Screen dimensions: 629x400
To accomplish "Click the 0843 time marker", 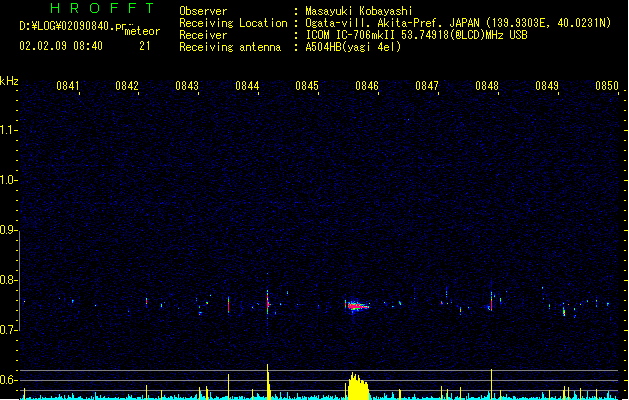I will [x=187, y=86].
